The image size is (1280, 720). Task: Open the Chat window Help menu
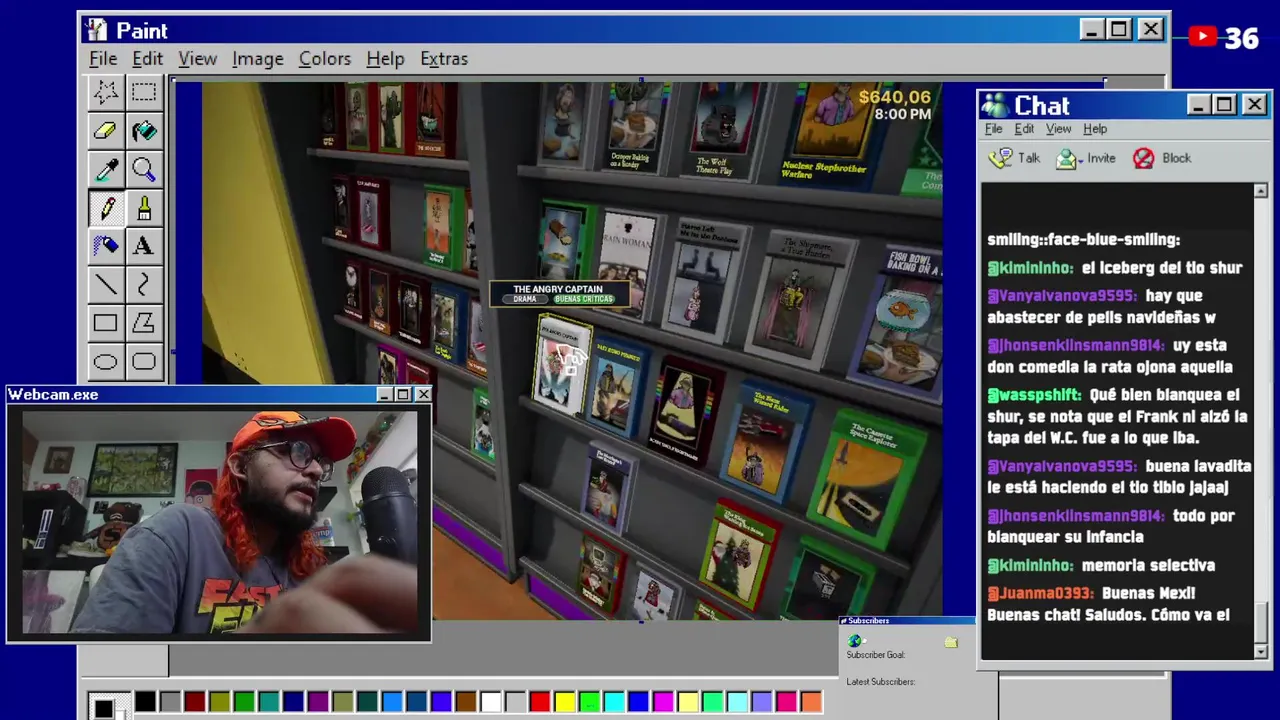pyautogui.click(x=1095, y=129)
